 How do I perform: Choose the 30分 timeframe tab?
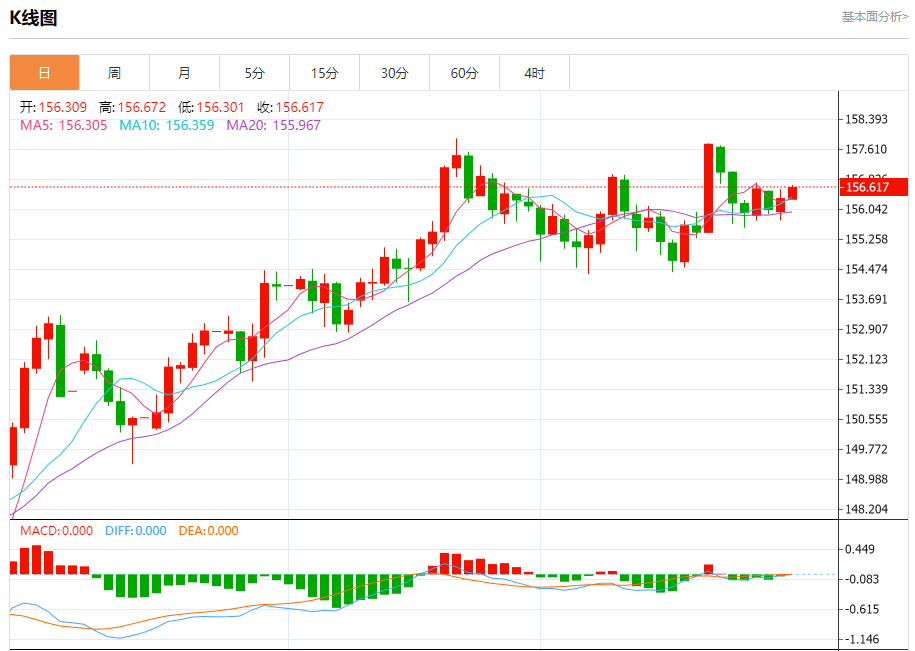coord(394,73)
